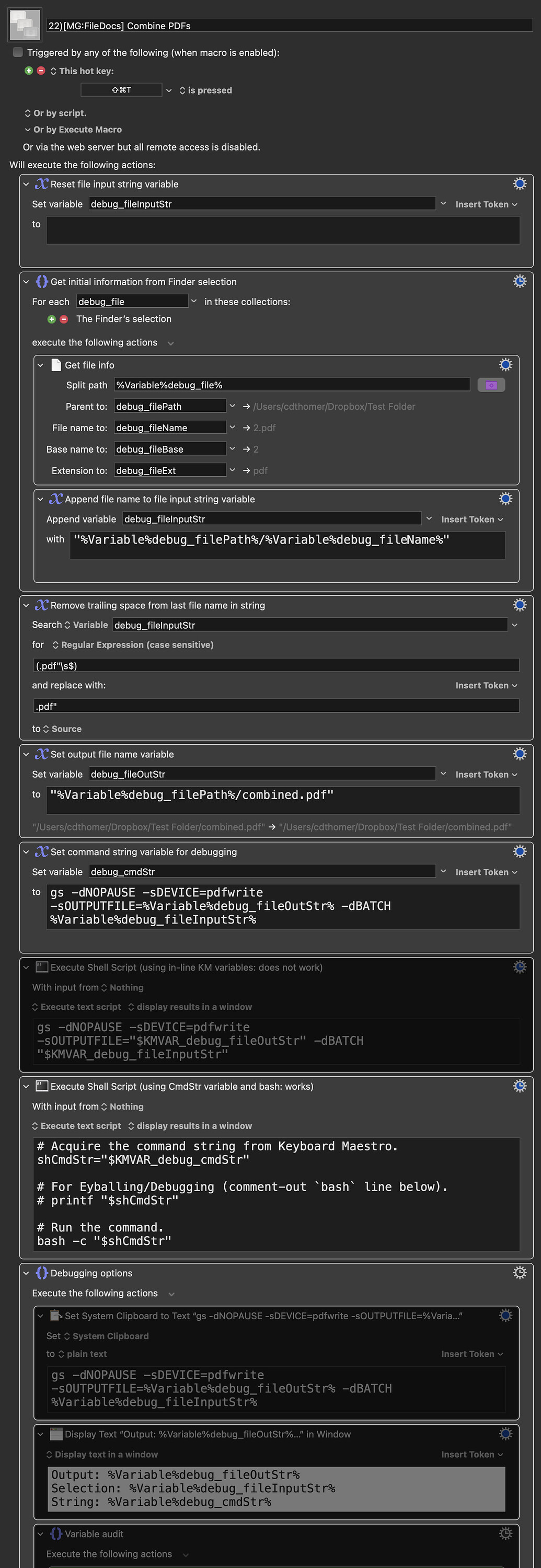Viewport: 541px width, 1568px height.
Task: Click the bash script text area
Action: point(277,1194)
